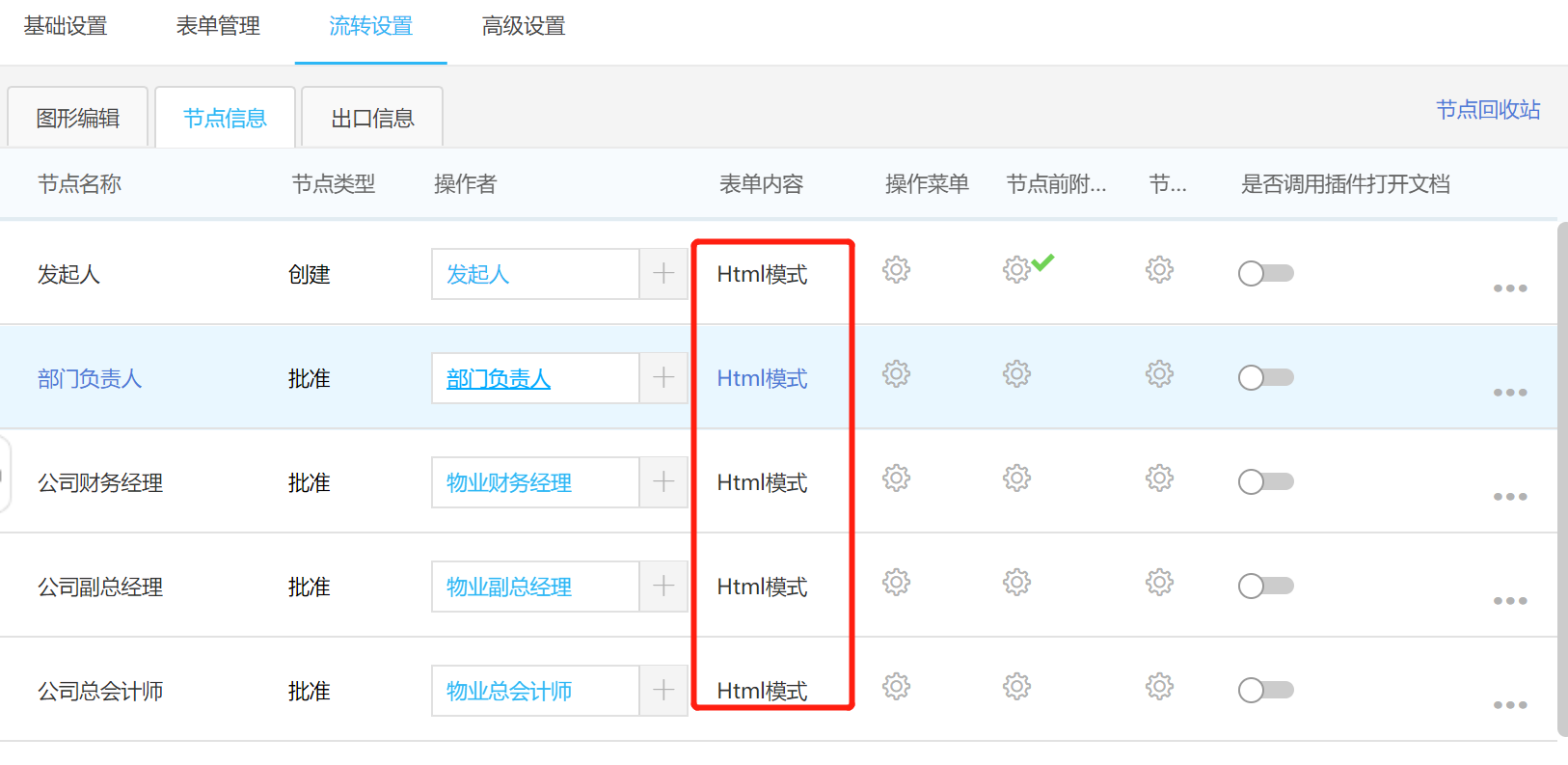
Task: Click 物业财务经理 operator link
Action: point(509,483)
